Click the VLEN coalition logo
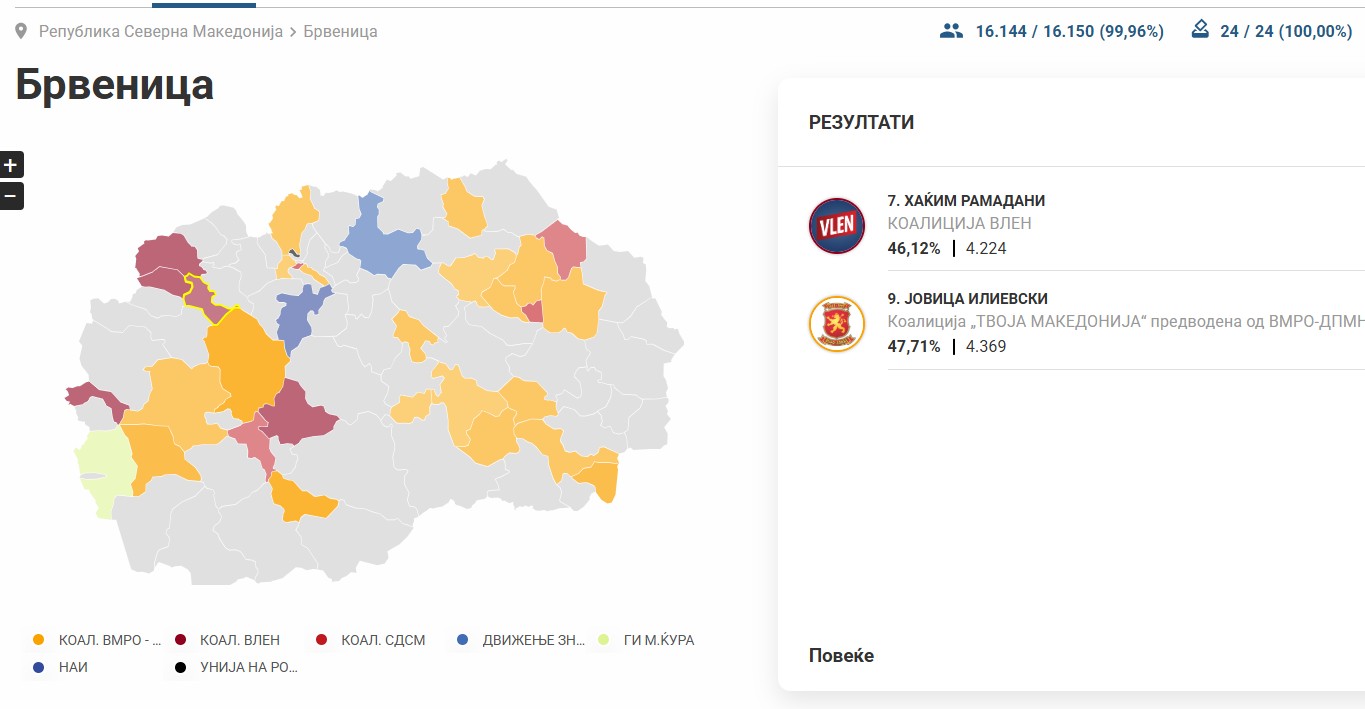Screen dimensions: 1365x709 click(x=837, y=225)
